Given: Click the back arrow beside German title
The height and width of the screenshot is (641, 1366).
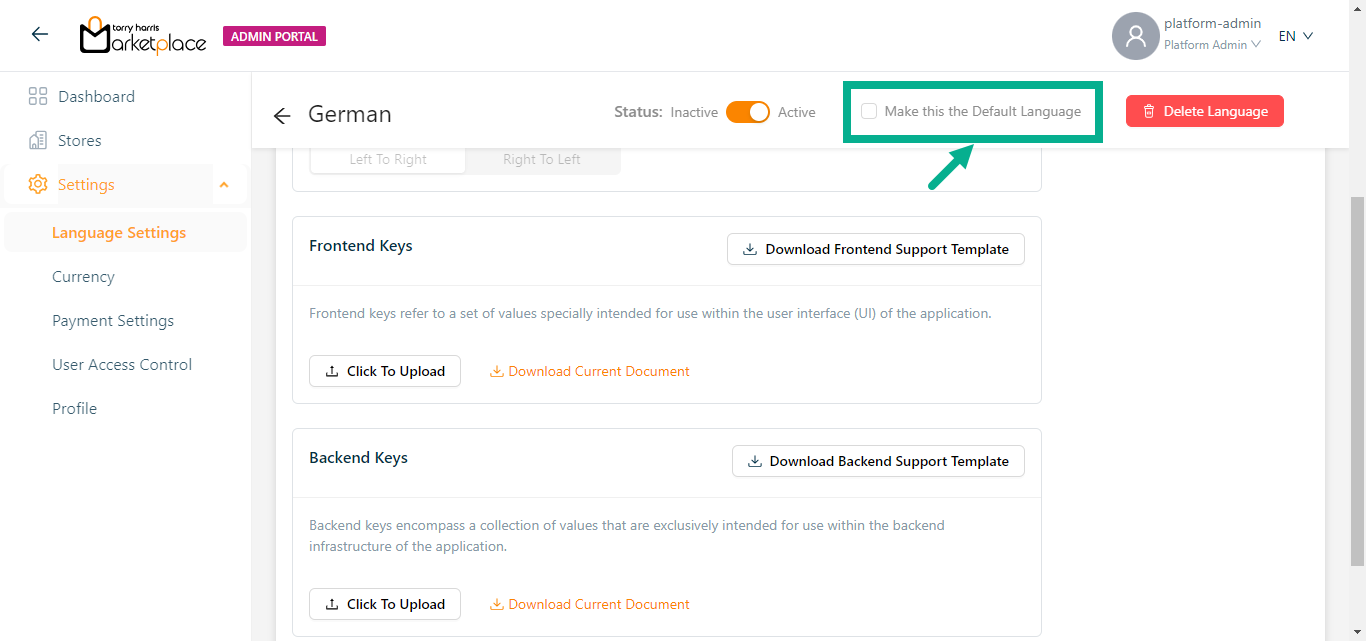Looking at the screenshot, I should coord(282,116).
